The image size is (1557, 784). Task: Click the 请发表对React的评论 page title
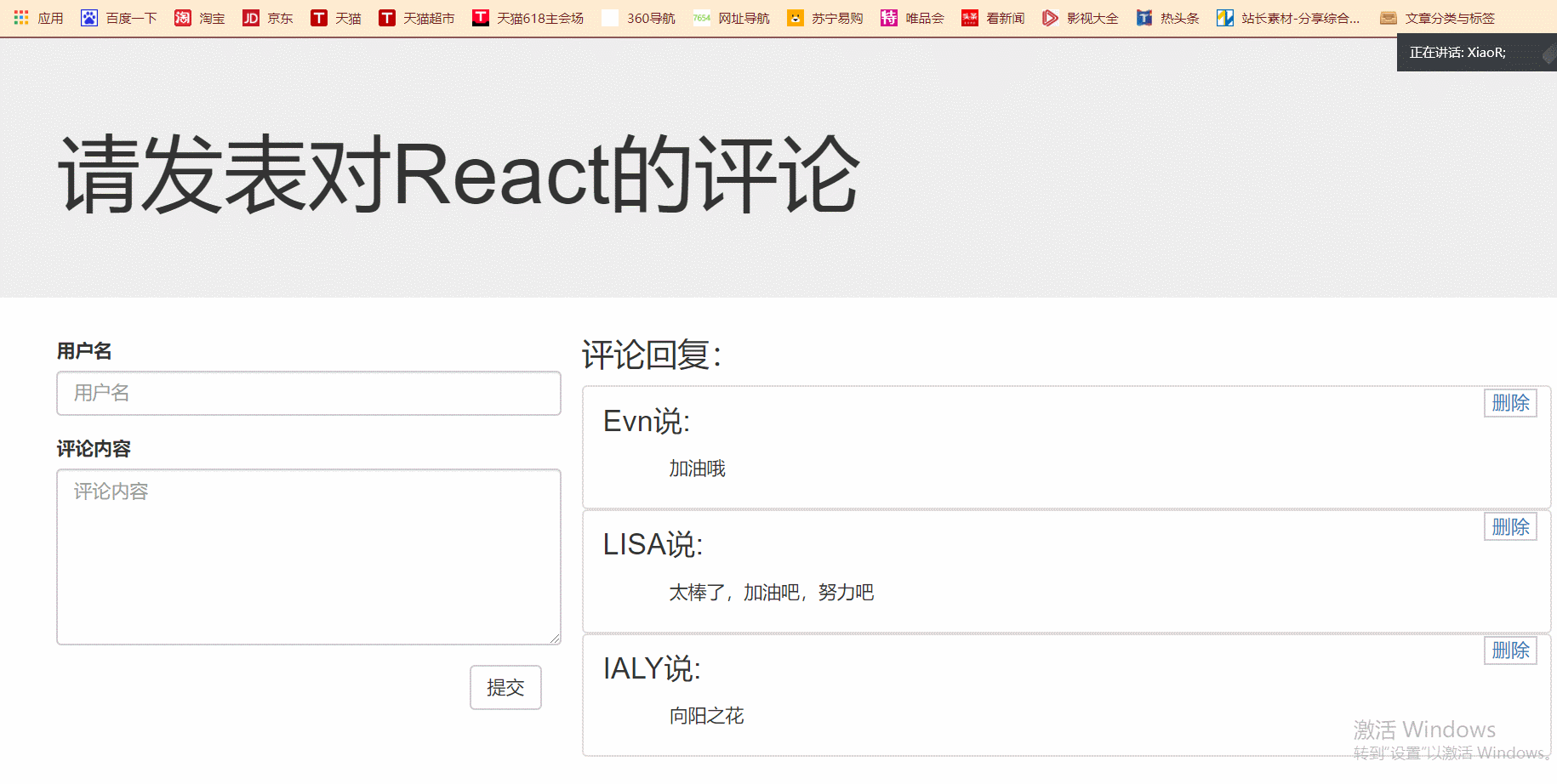(459, 174)
